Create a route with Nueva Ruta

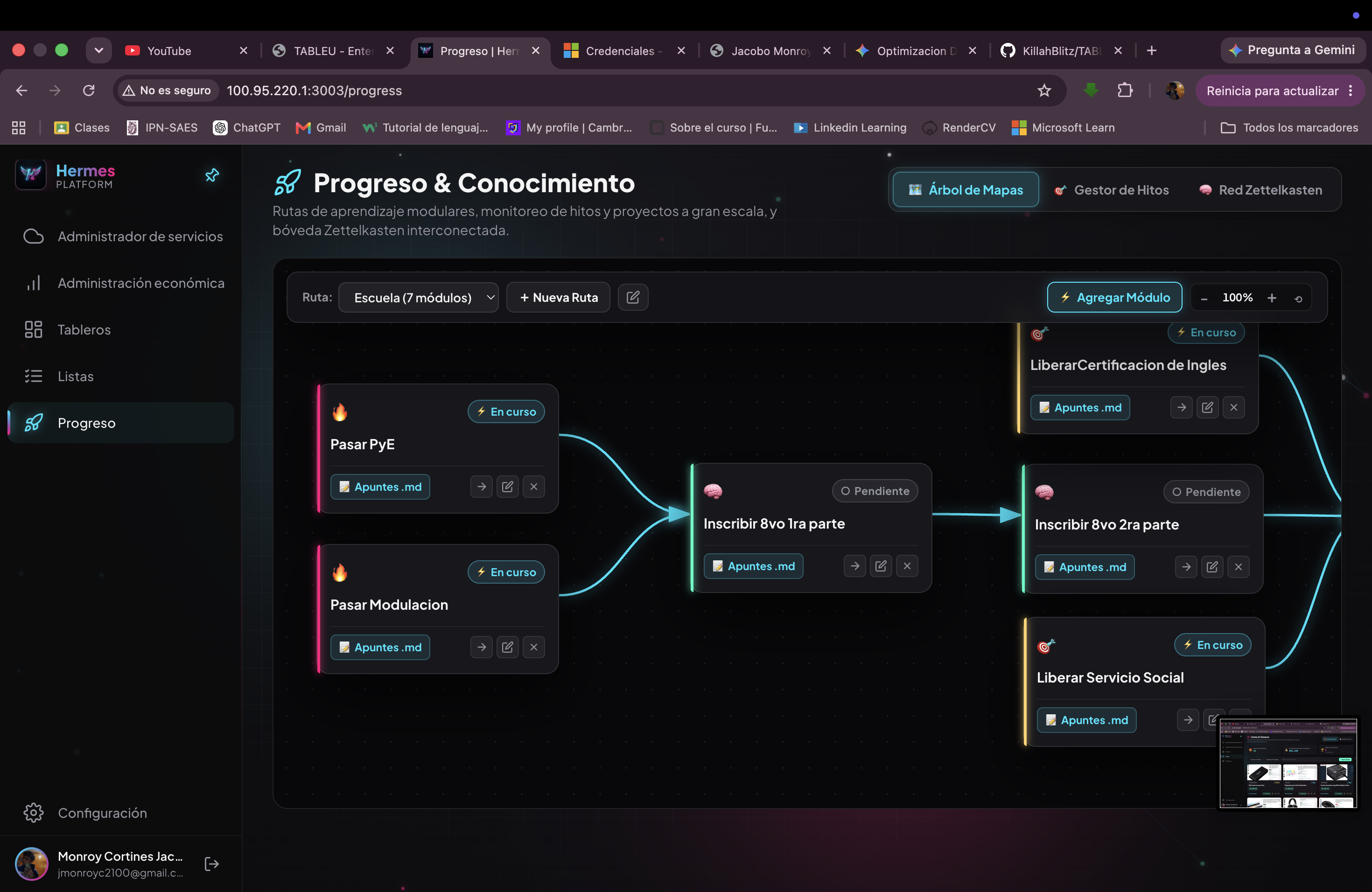pos(558,297)
